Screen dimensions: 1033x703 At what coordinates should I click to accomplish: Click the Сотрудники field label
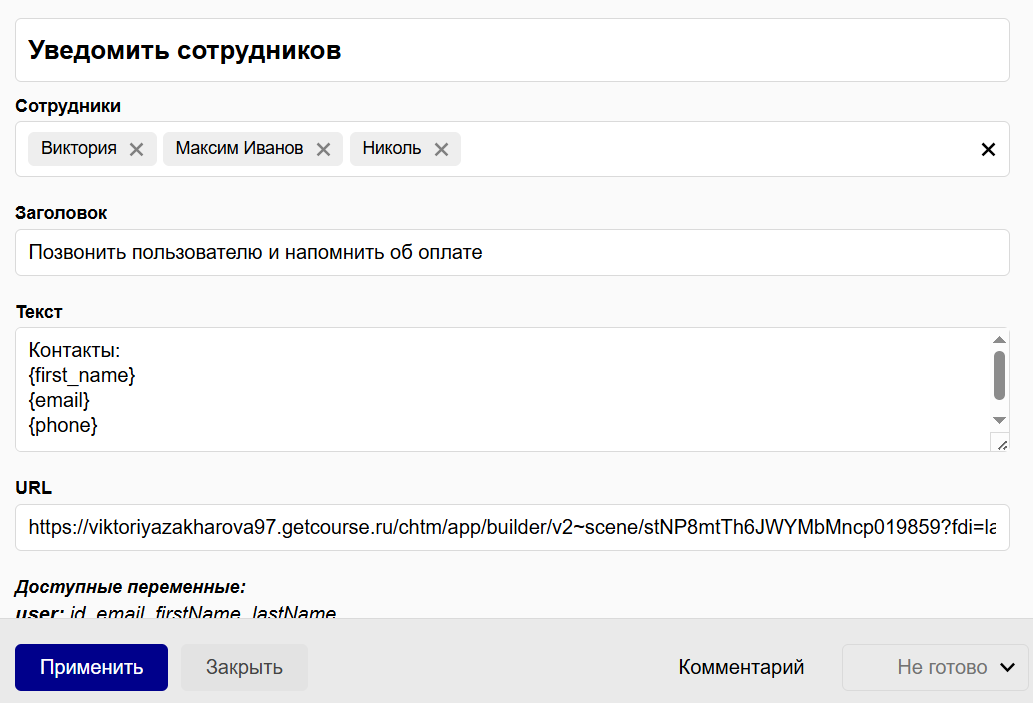point(68,106)
